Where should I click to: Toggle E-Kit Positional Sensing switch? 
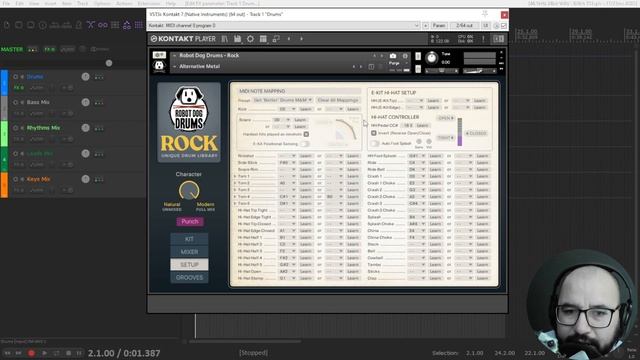click(x=304, y=144)
